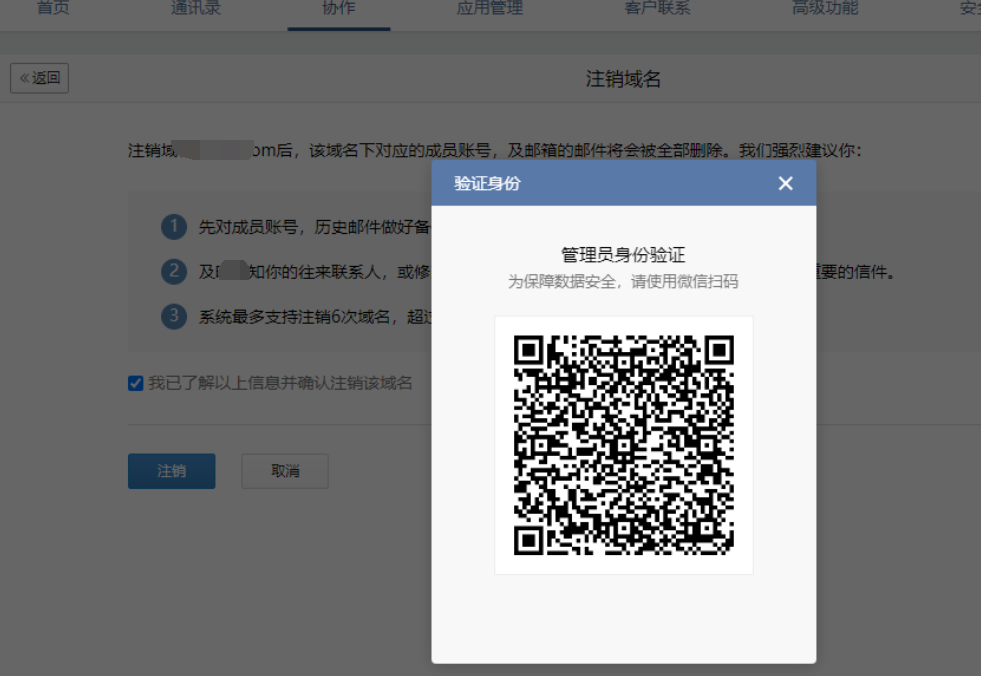
Task: Click the 返回 return link
Action: (x=44, y=78)
